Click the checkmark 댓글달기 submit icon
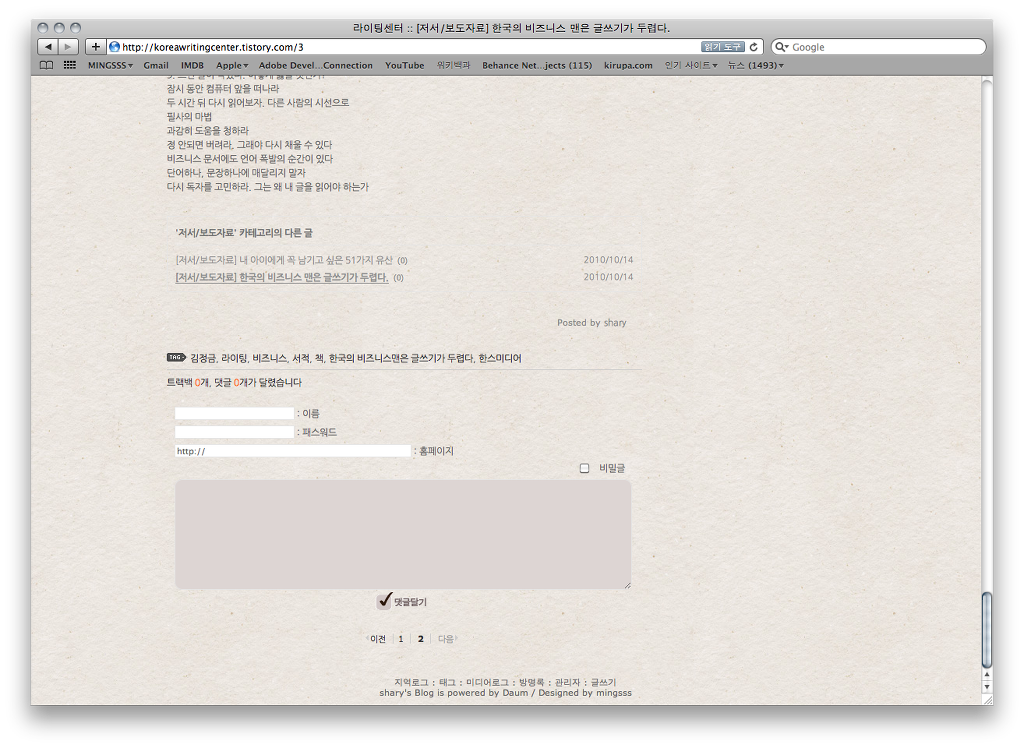This screenshot has height=748, width=1024. [385, 601]
